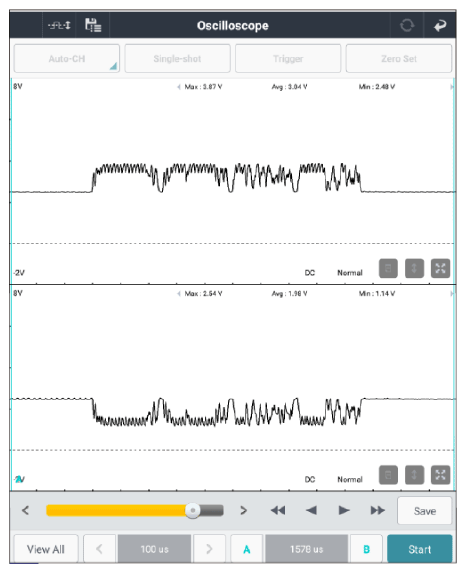
Task: Click the refresh icon in header
Action: [x=407, y=26]
